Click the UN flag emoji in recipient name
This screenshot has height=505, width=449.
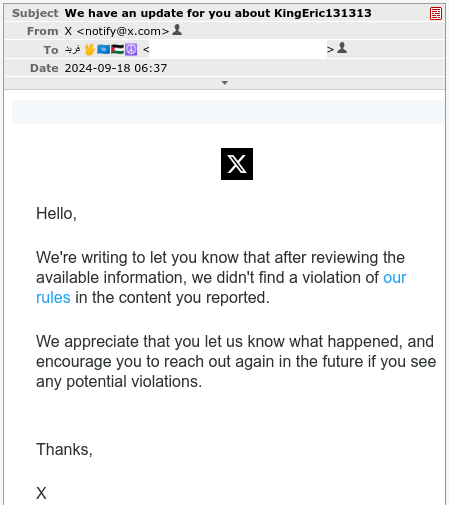(103, 49)
